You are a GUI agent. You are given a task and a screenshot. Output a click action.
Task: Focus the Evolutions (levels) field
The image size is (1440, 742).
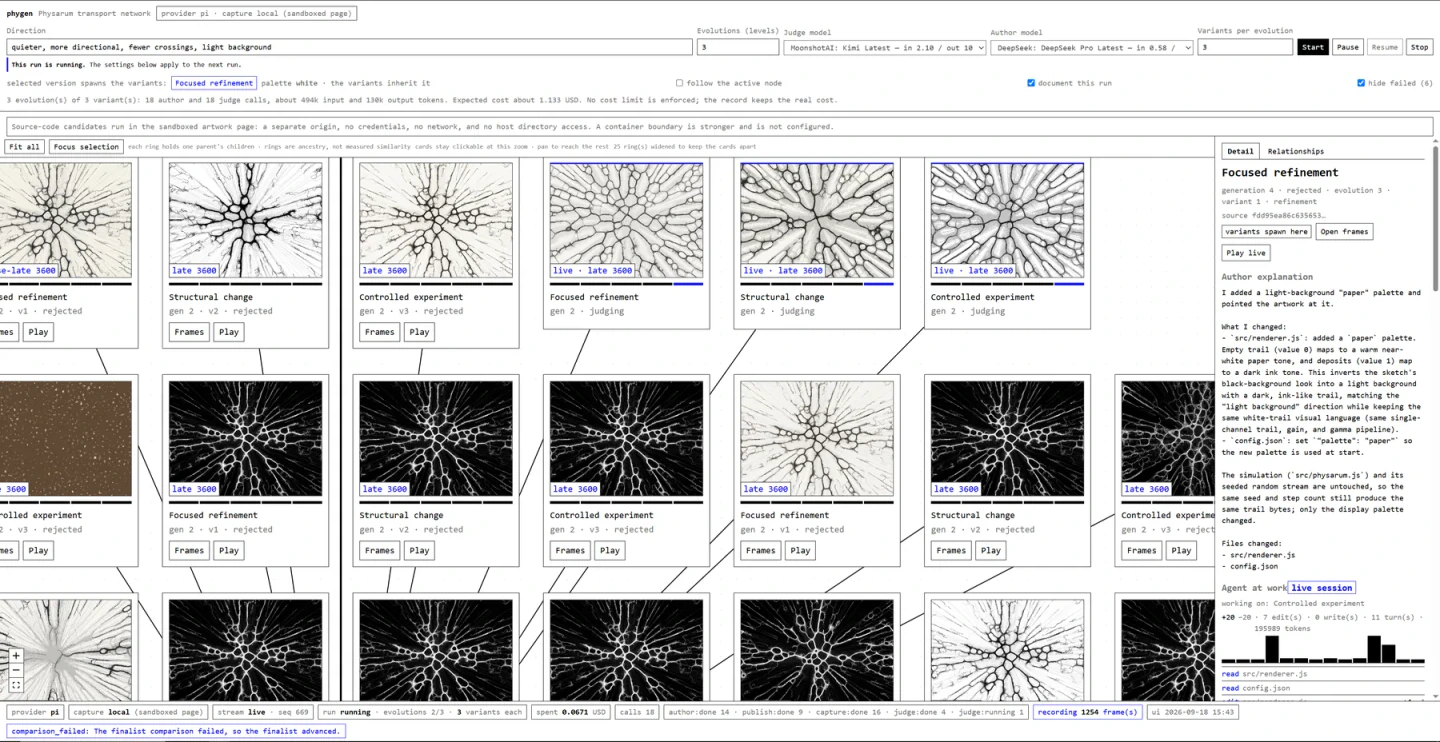(738, 47)
